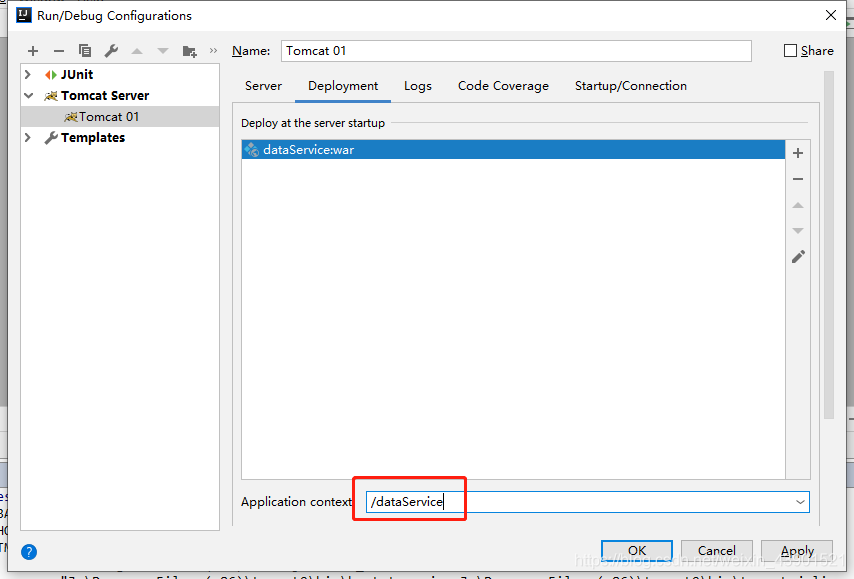Viewport: 854px width, 579px height.
Task: Edit artifact with the pencil icon
Action: [798, 257]
